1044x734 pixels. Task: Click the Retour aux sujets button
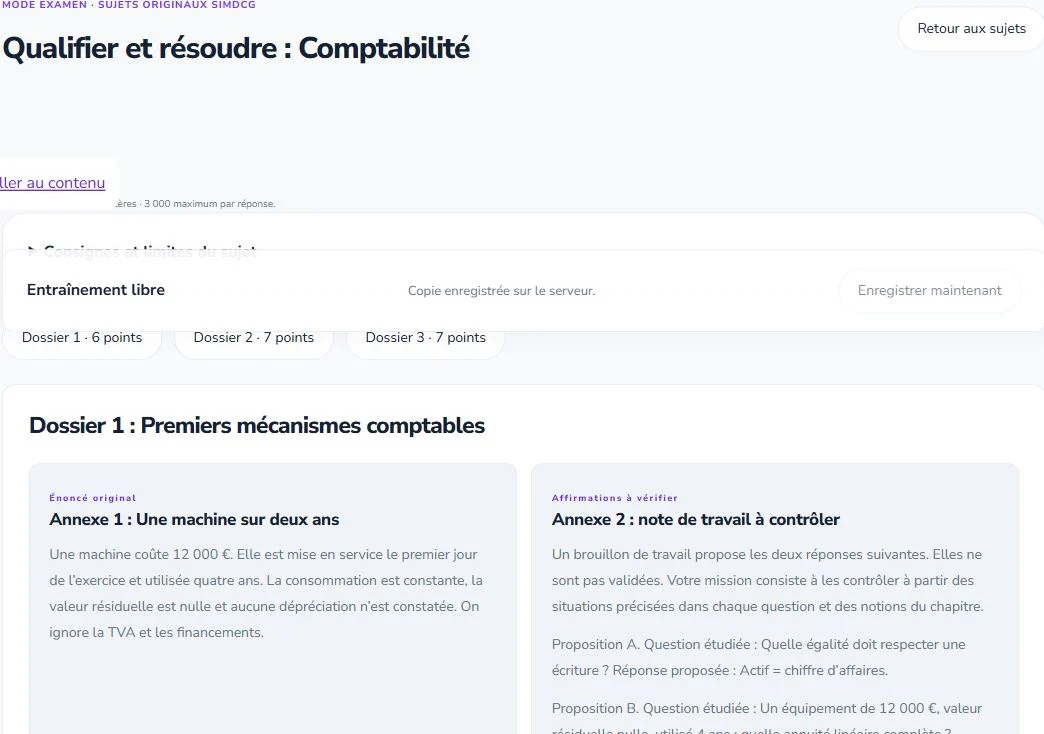(x=971, y=29)
